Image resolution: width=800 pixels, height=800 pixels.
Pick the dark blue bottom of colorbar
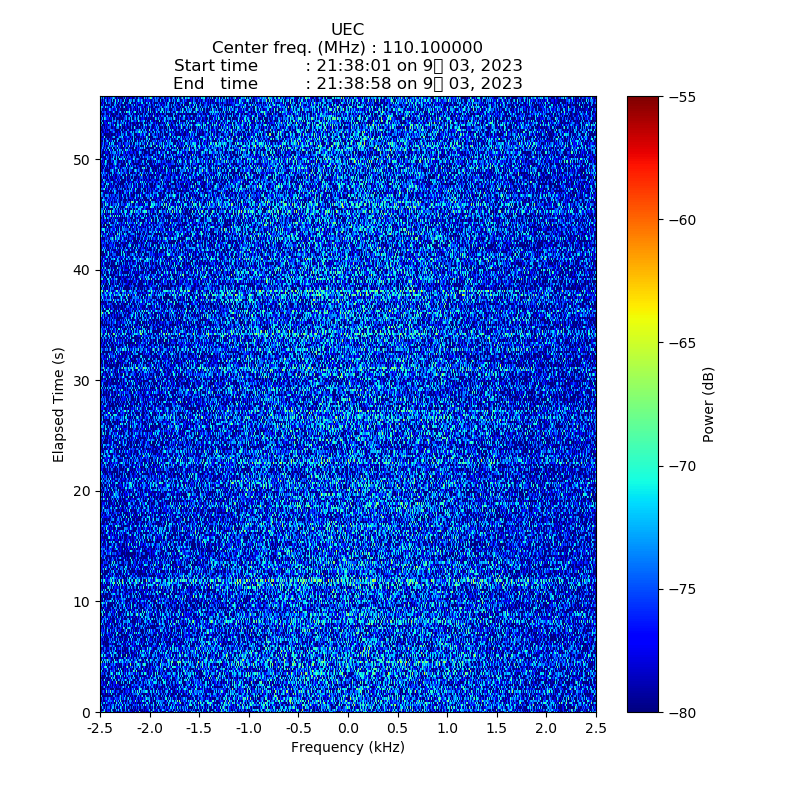point(643,706)
